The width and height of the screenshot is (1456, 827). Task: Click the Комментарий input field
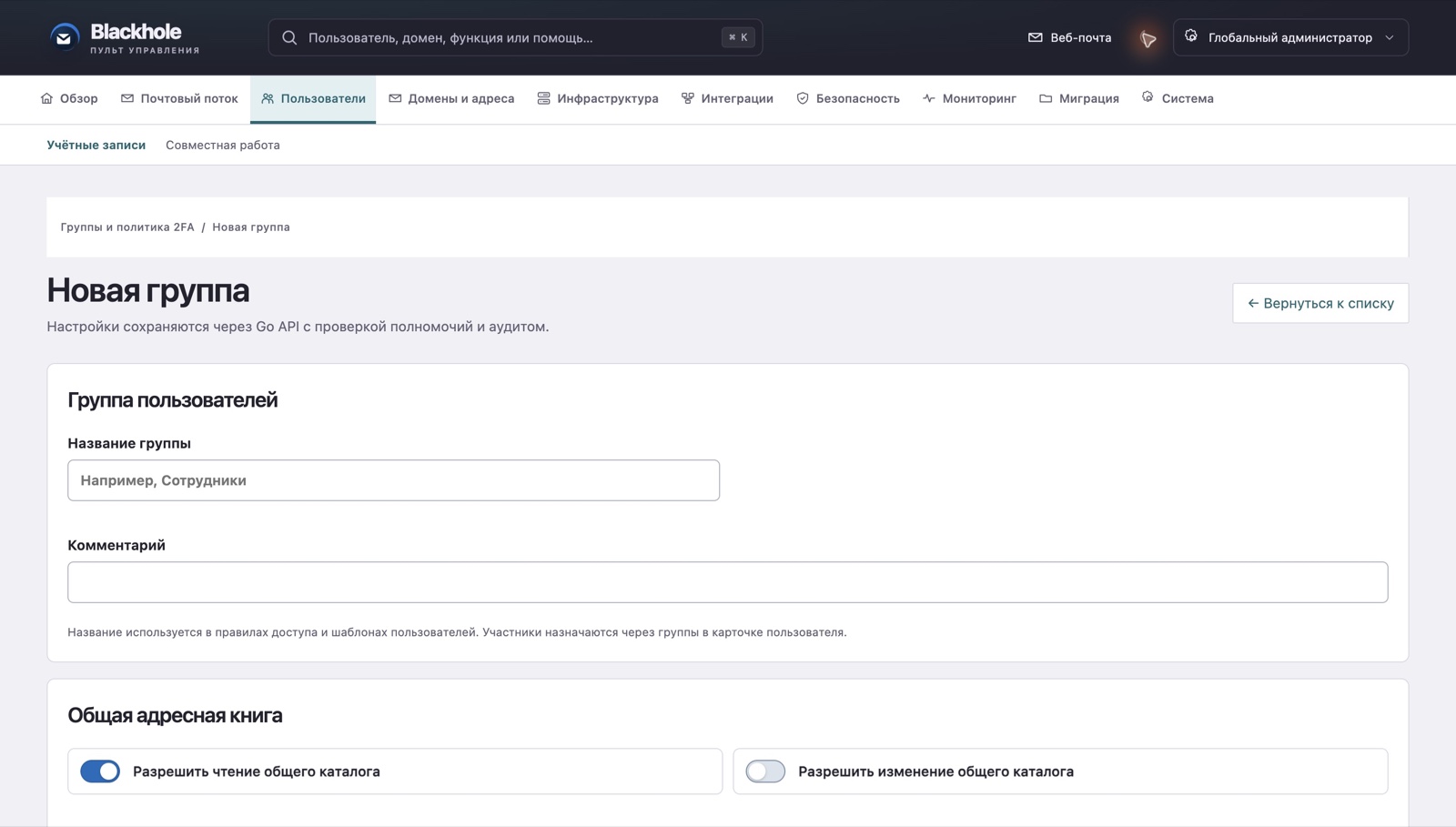[x=727, y=582]
